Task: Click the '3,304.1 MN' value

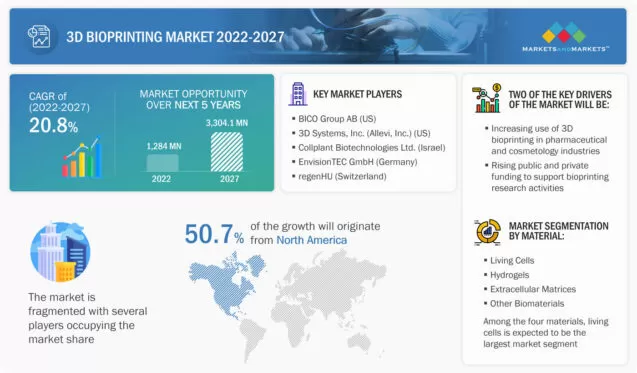Action: click(227, 123)
